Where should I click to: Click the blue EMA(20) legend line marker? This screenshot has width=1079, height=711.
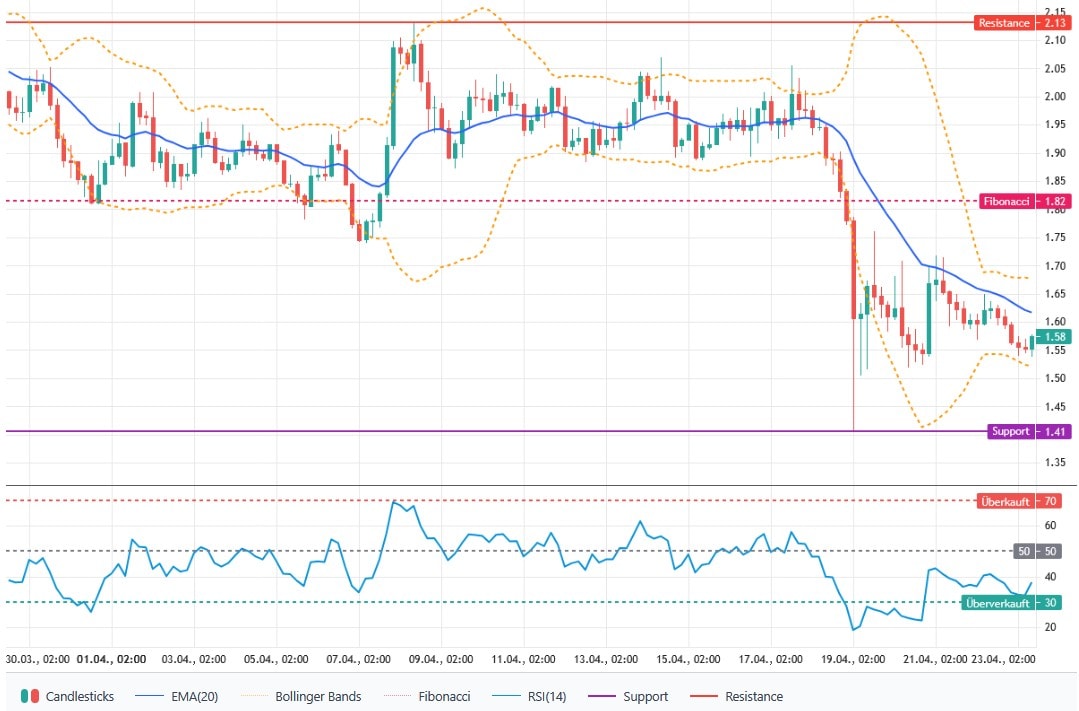click(x=148, y=696)
